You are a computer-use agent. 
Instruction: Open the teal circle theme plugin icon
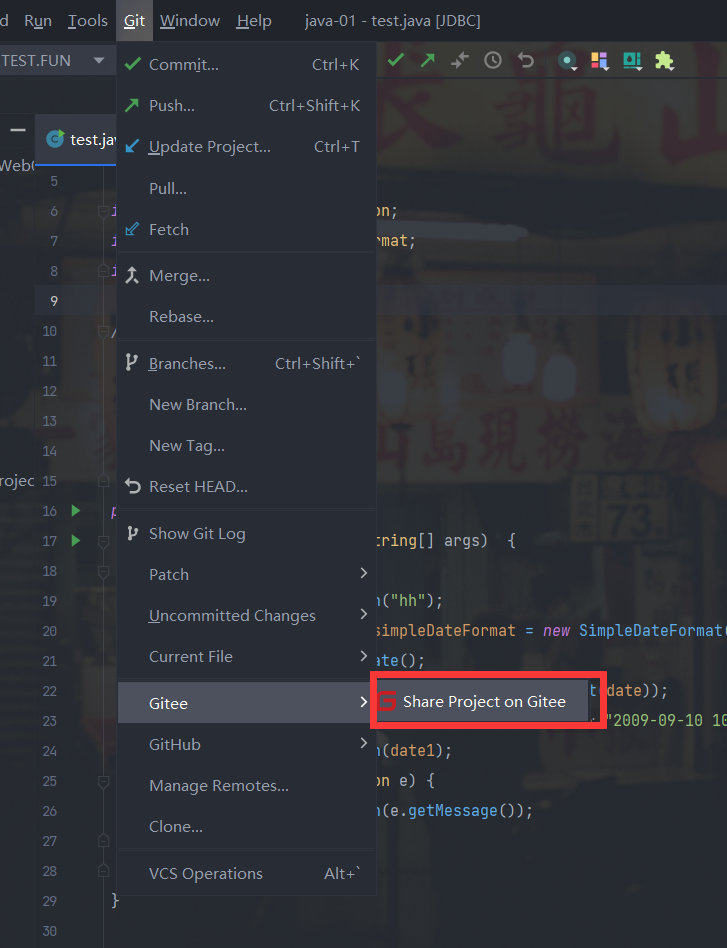pos(567,60)
